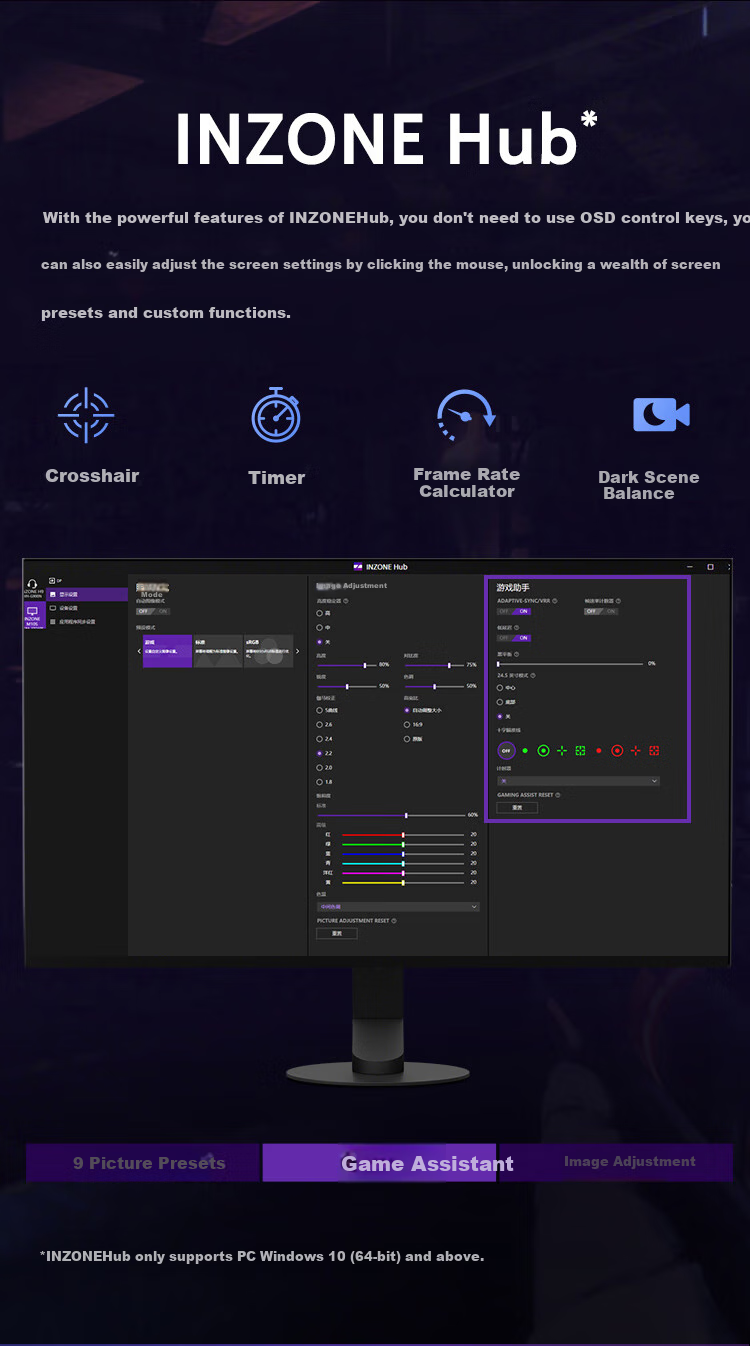The image size is (750, 1346).
Task: Click the Dark Scene Balance camera icon
Action: coord(661,414)
